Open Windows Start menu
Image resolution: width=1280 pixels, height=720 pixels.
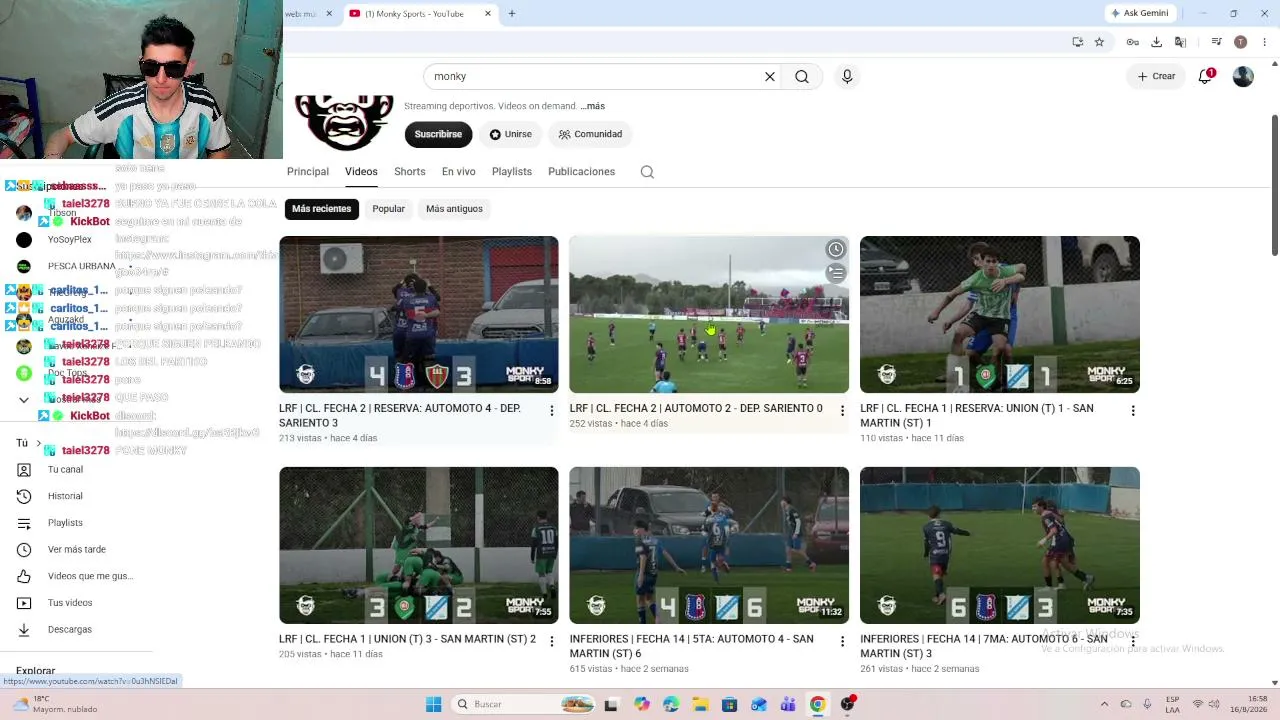pos(433,704)
